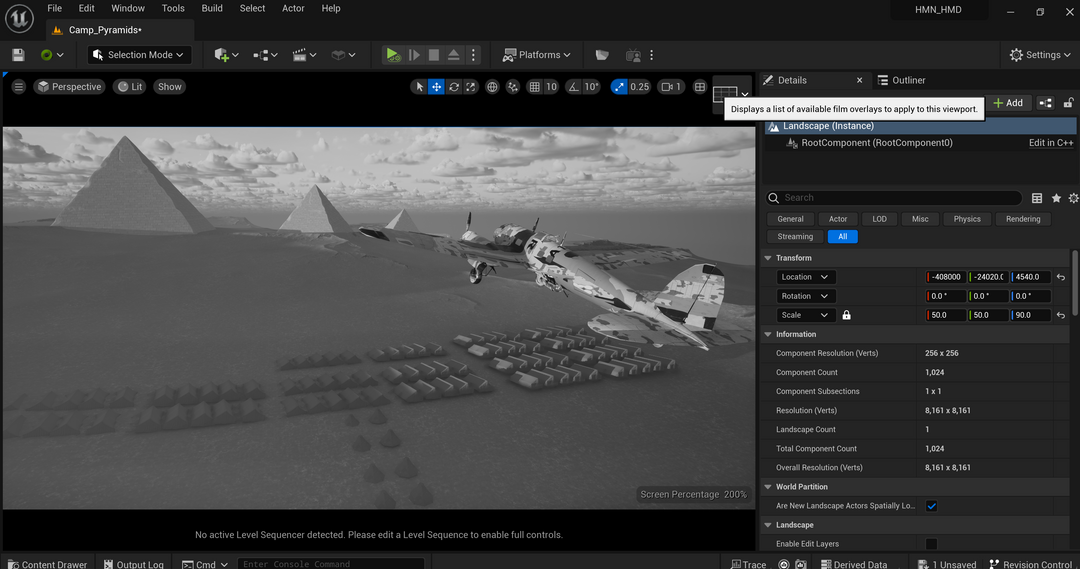Screen dimensions: 1080x569
Task: Open the Selection Mode dropdown
Action: click(138, 55)
